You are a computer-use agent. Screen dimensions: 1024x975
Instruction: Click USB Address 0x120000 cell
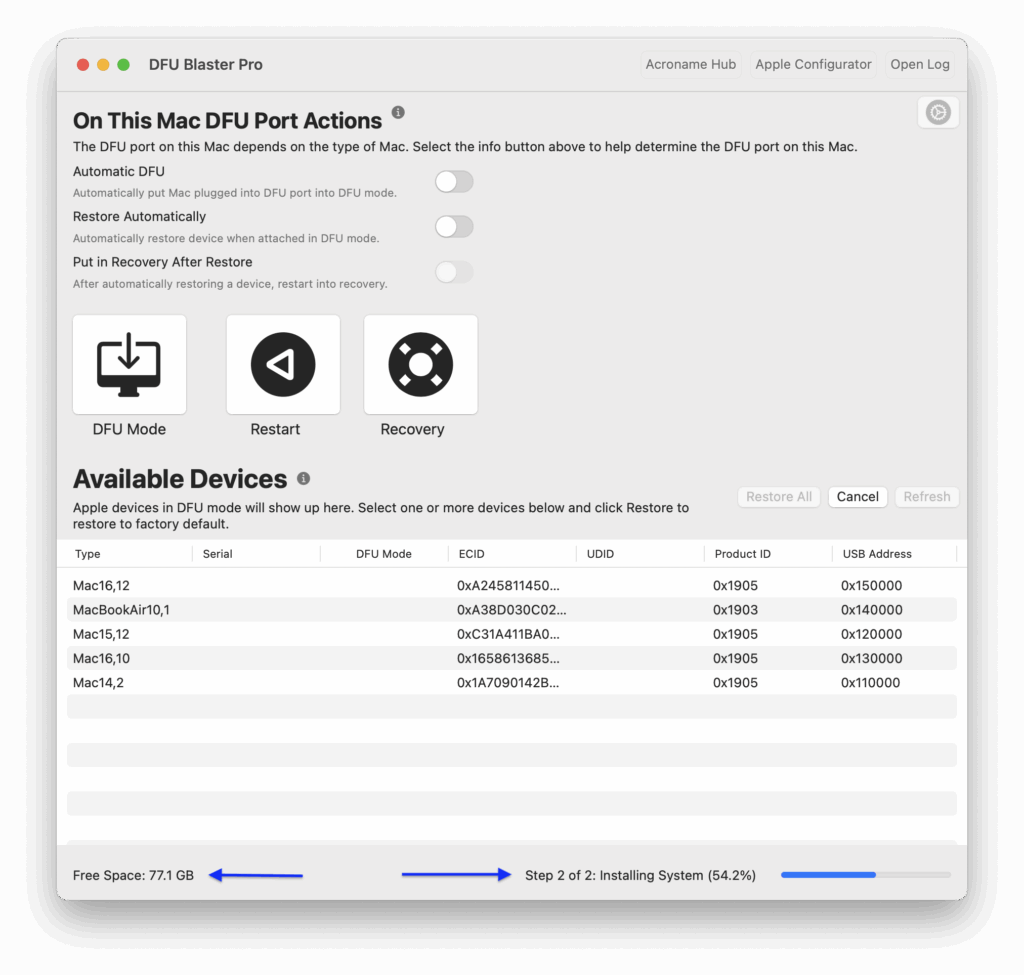(871, 634)
